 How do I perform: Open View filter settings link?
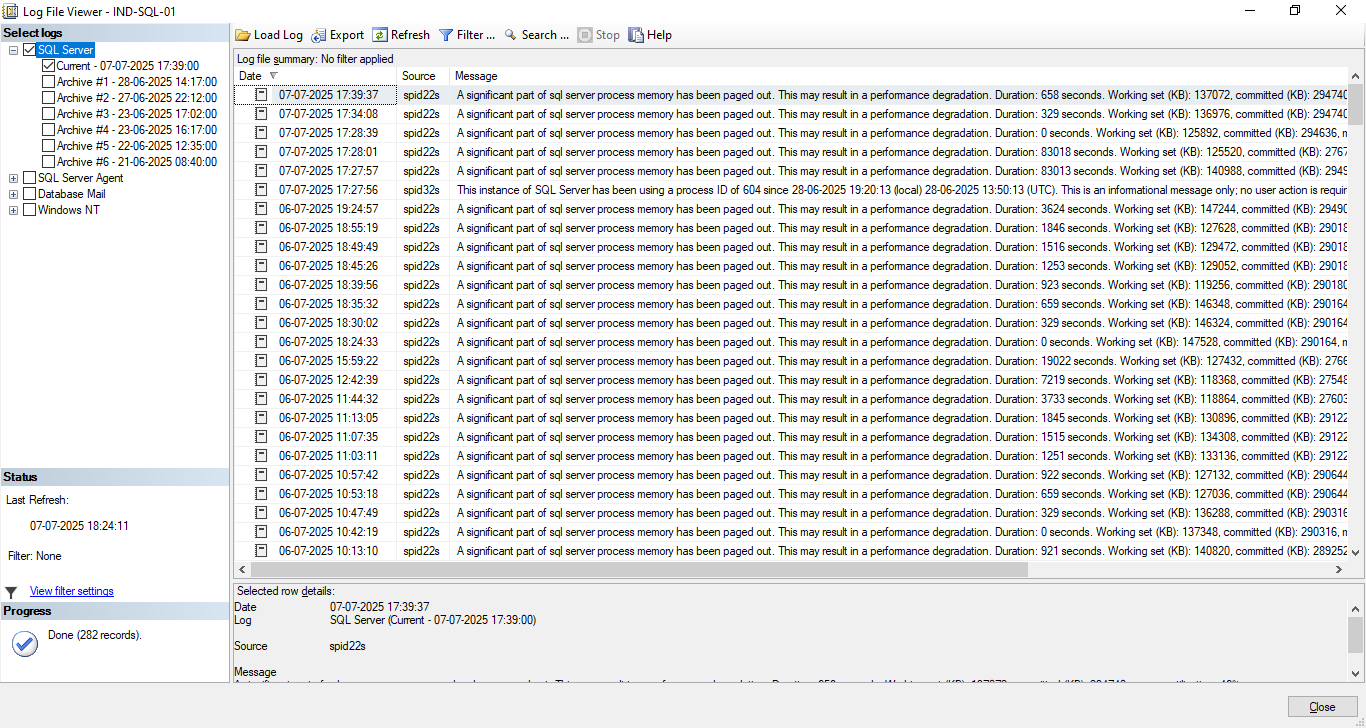(71, 590)
